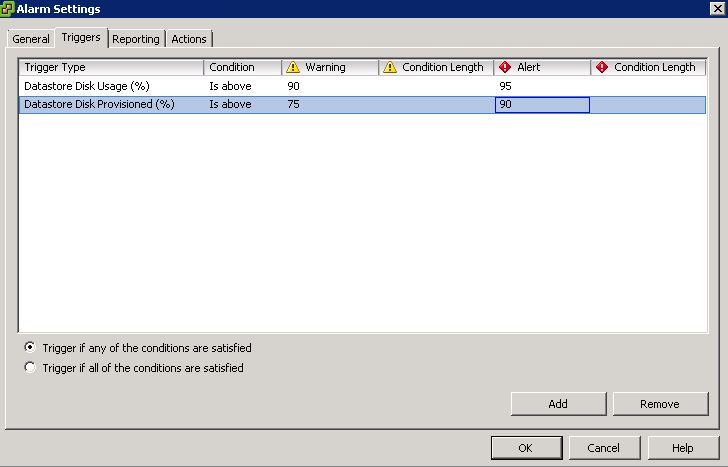
Task: Open Help for alarm settings
Action: (x=683, y=448)
